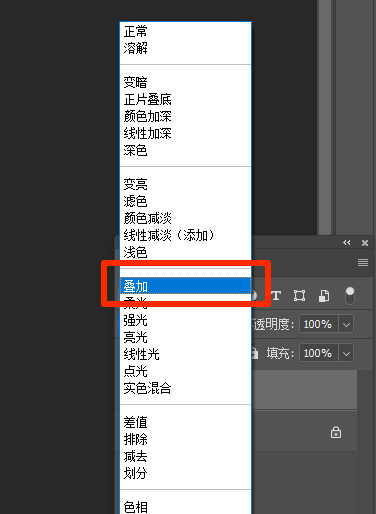Pick 颜色加深 from the list

point(185,116)
